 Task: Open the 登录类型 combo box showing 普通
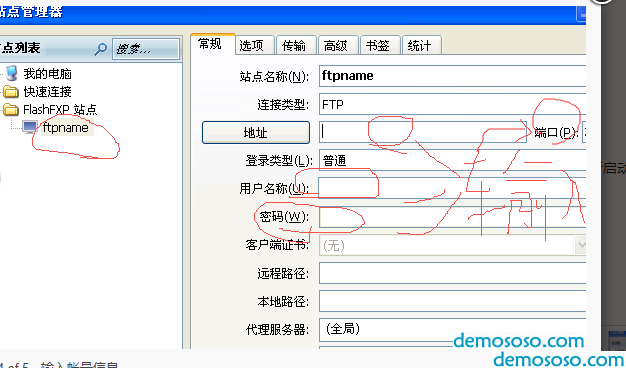pyautogui.click(x=452, y=160)
